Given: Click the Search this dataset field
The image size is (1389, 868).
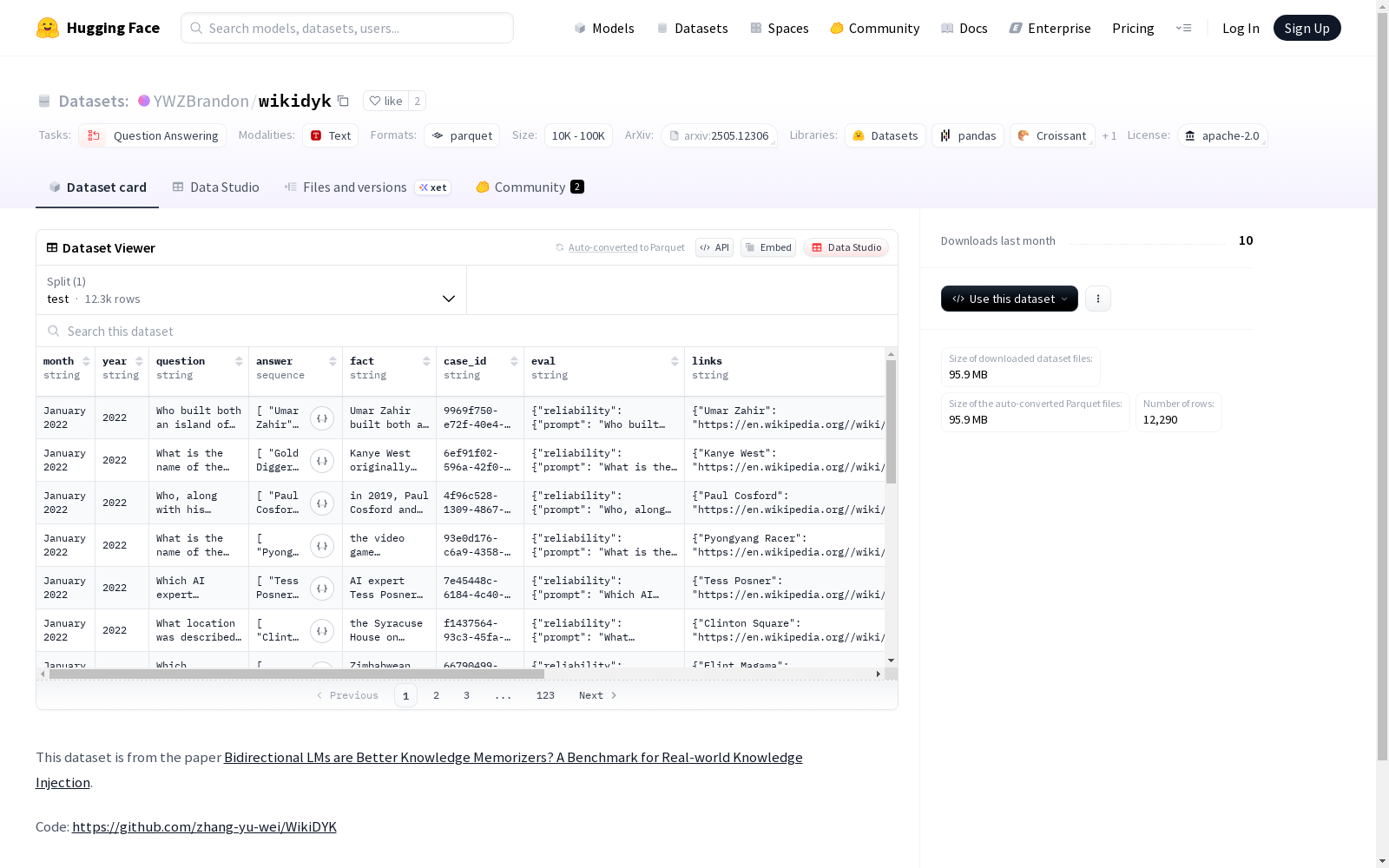Looking at the screenshot, I should pyautogui.click(x=467, y=332).
